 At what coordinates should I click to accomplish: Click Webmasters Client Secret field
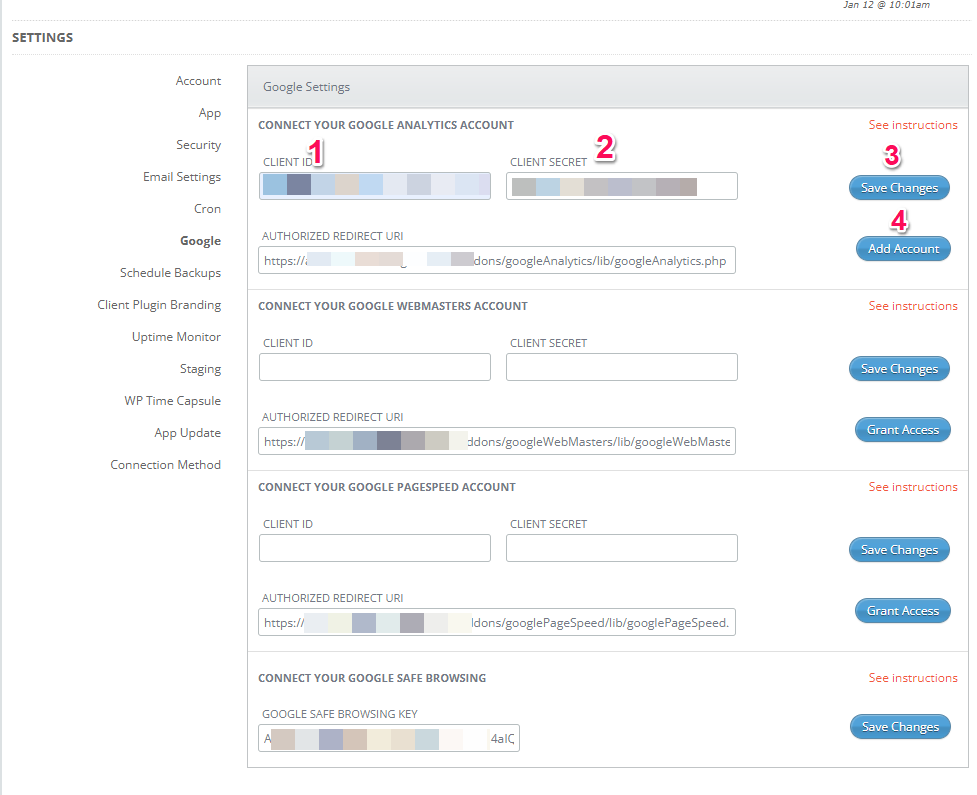pos(621,367)
